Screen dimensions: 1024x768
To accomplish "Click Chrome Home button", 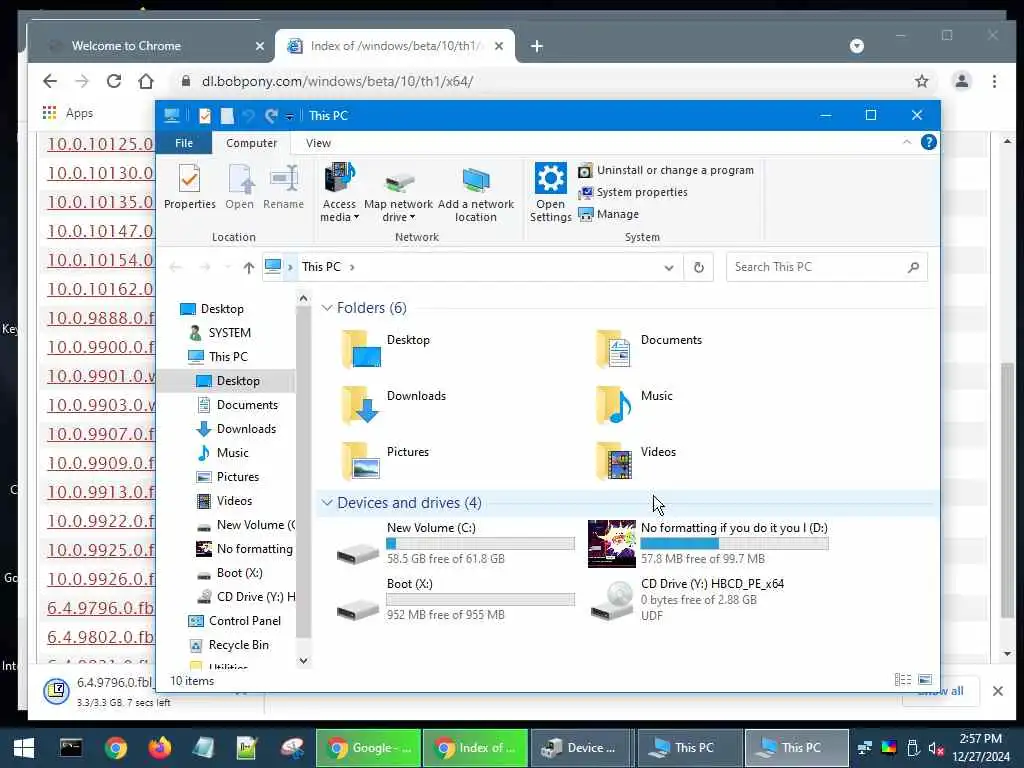I will click(146, 81).
